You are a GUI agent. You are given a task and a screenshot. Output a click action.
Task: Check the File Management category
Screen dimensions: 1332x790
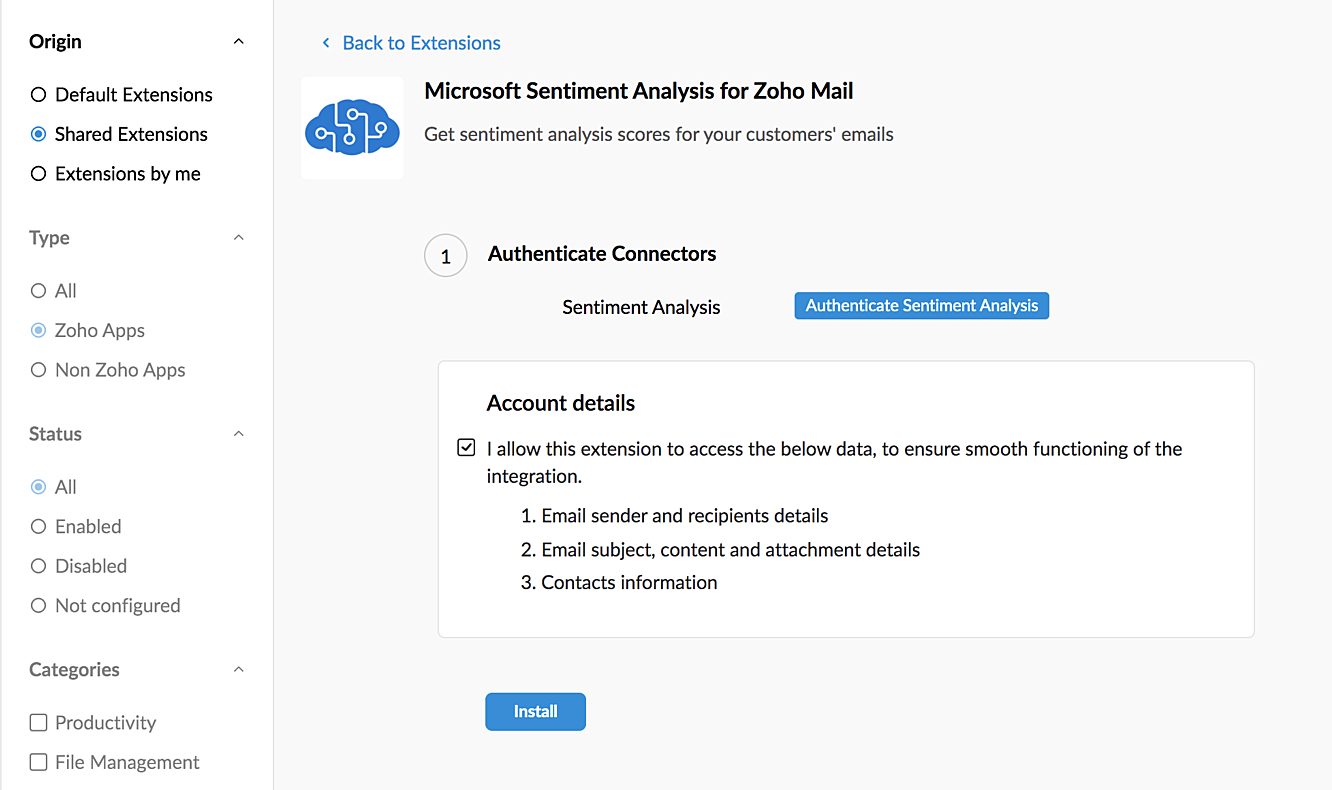tap(39, 762)
